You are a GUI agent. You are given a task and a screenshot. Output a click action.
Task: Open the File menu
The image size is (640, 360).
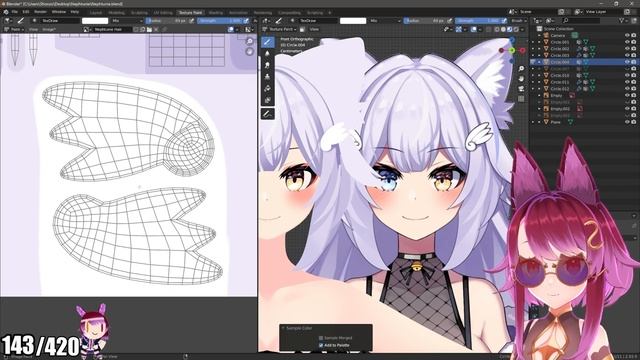coord(14,12)
